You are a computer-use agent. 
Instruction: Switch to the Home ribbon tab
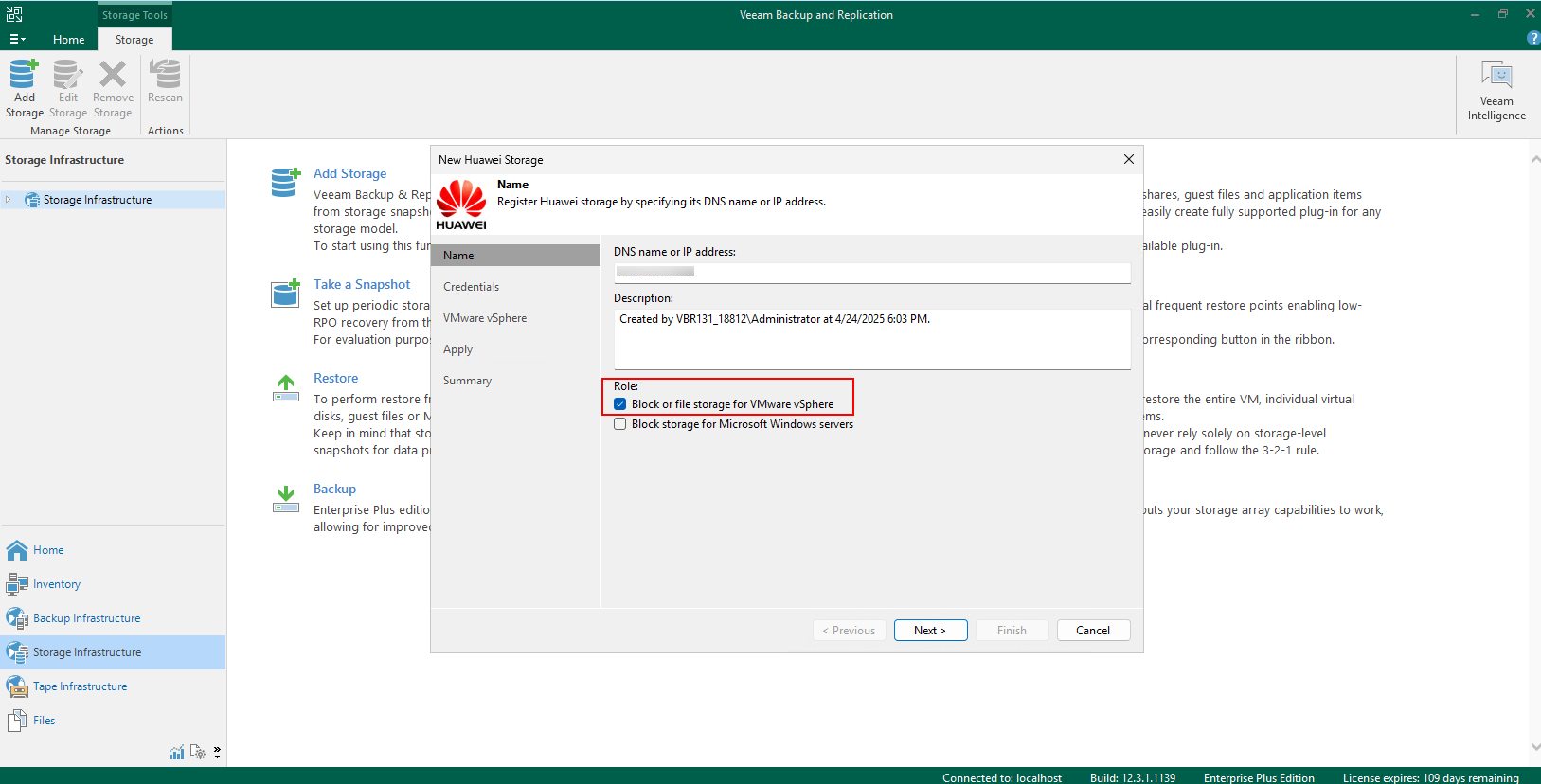(68, 40)
